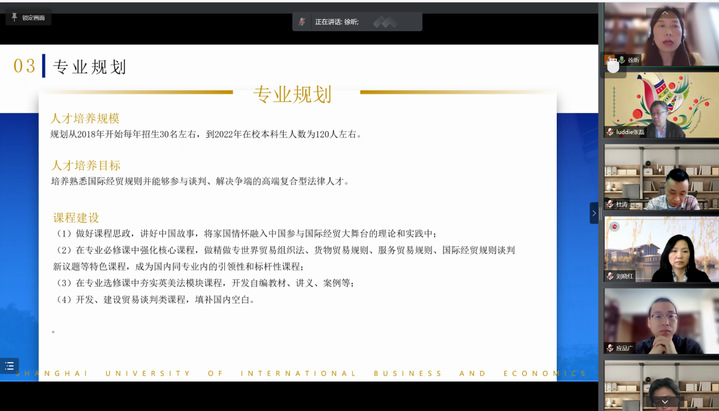Click microphone icon next to 徐昕's name

[x=622, y=60]
